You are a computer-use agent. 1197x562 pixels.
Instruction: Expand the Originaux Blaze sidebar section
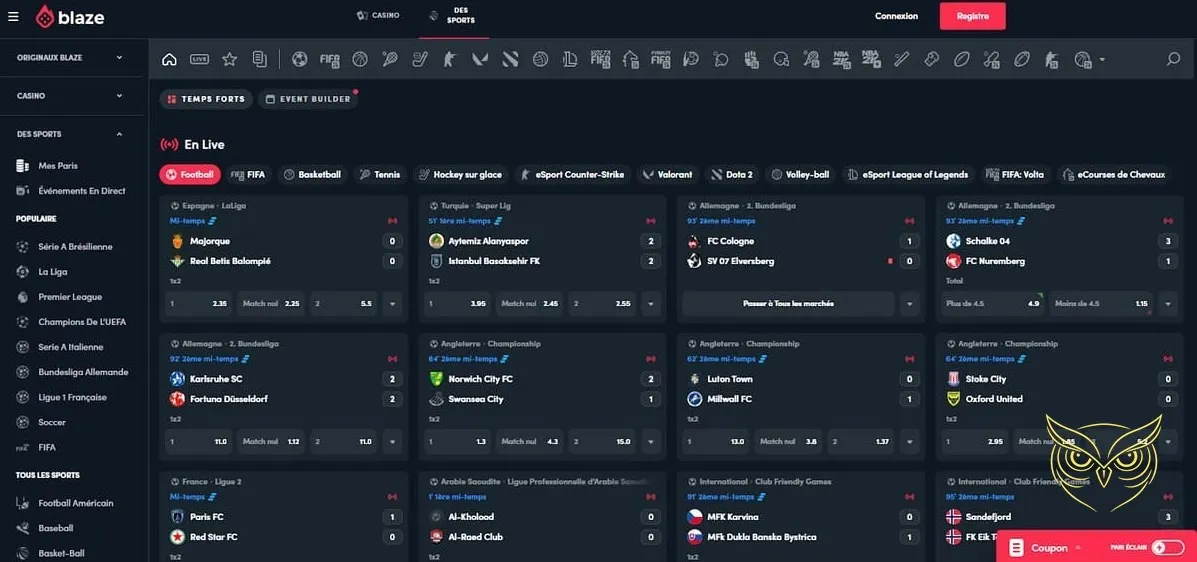pyautogui.click(x=119, y=57)
